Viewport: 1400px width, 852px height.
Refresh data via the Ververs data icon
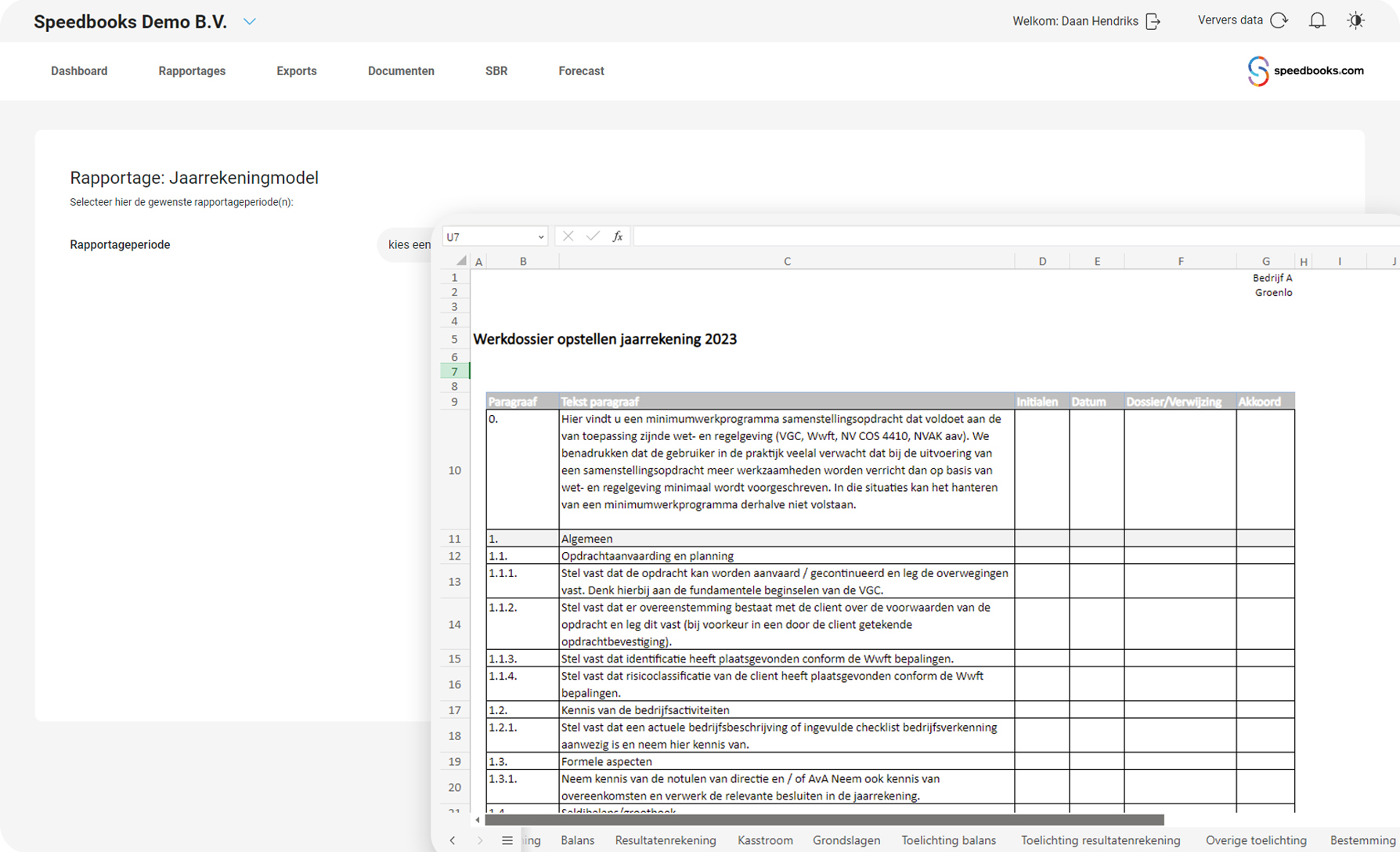click(x=1279, y=20)
